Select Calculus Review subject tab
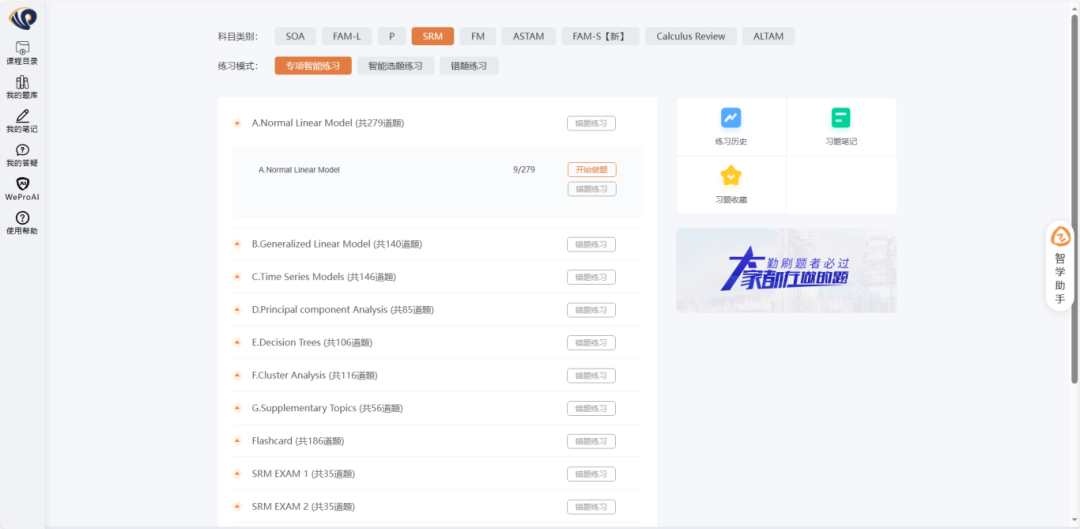 690,36
